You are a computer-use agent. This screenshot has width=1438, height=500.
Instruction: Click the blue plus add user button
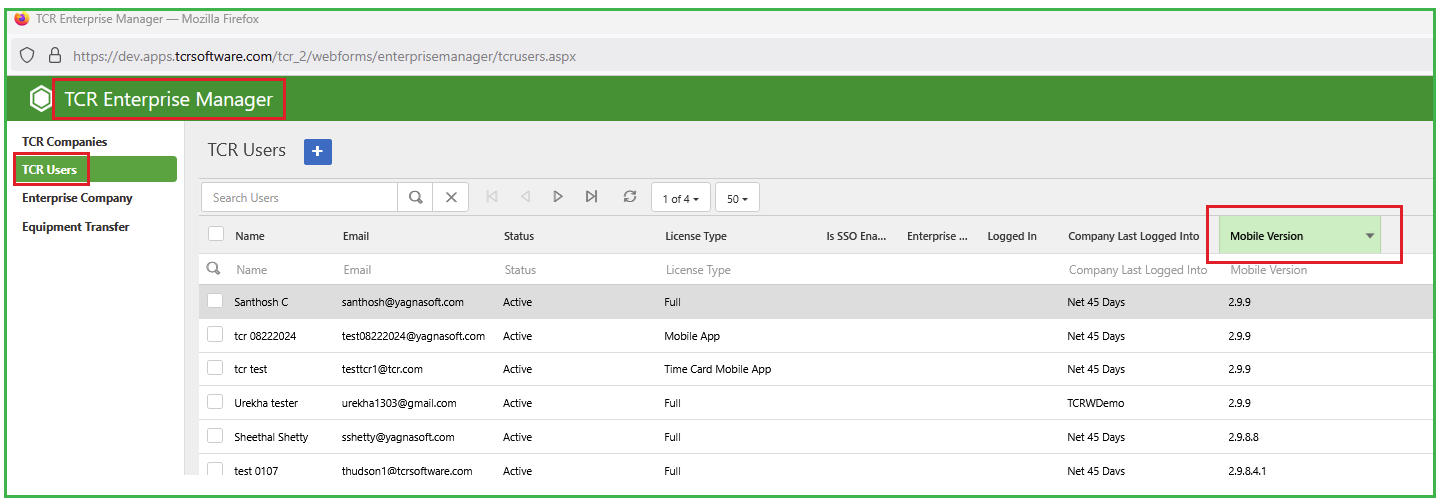coord(317,151)
